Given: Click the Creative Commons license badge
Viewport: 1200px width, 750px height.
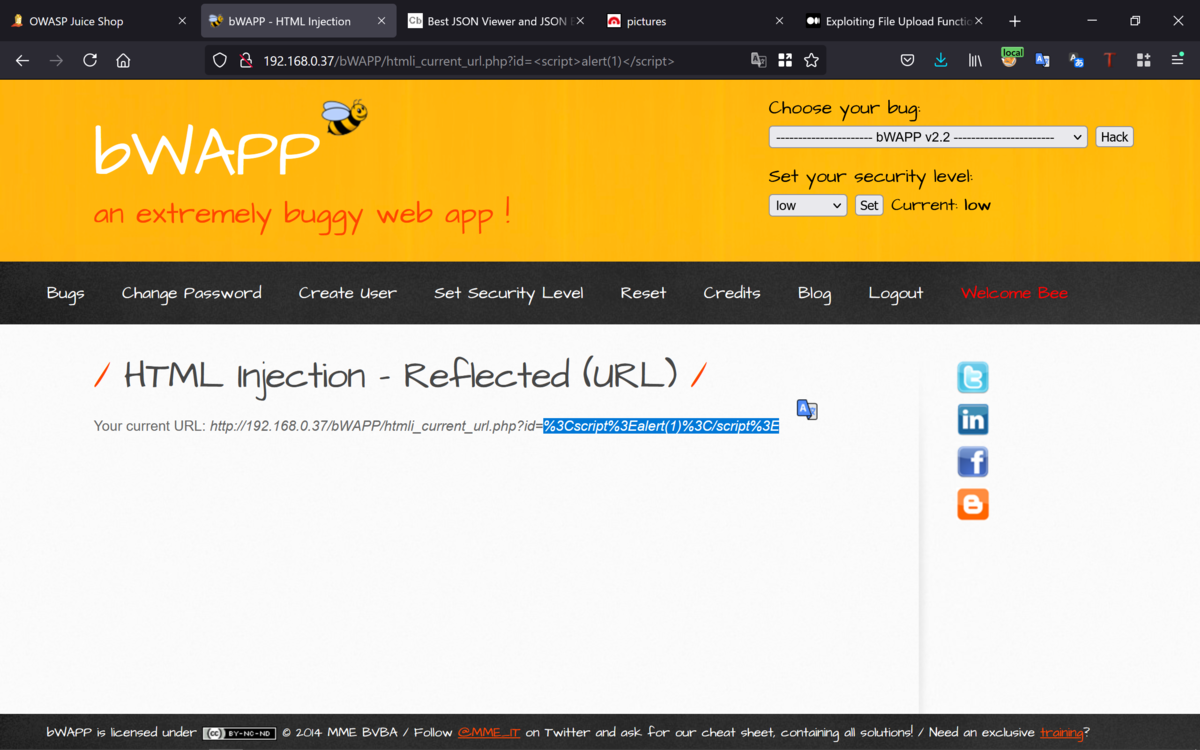Looking at the screenshot, I should coord(239,733).
